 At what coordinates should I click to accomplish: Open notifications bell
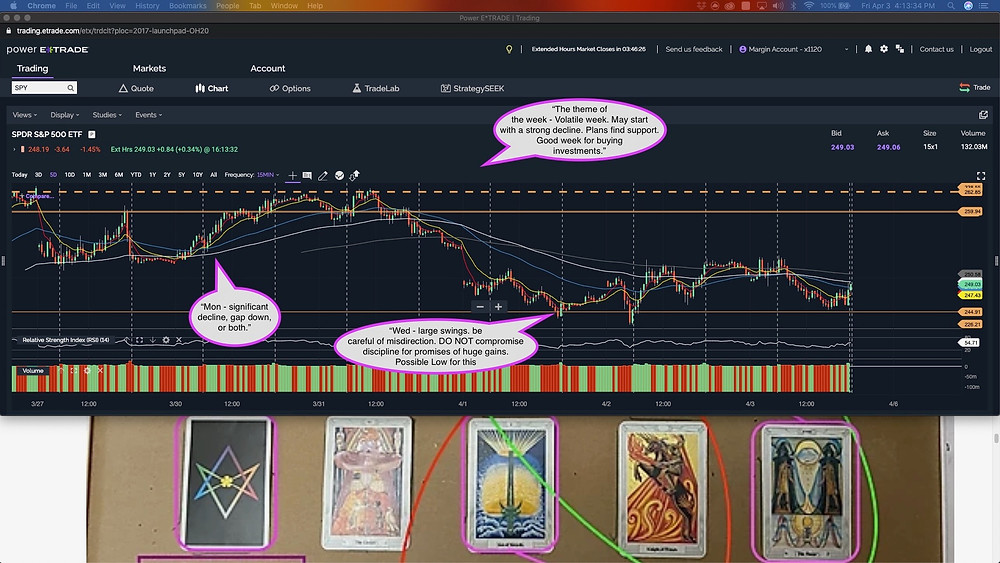[868, 49]
